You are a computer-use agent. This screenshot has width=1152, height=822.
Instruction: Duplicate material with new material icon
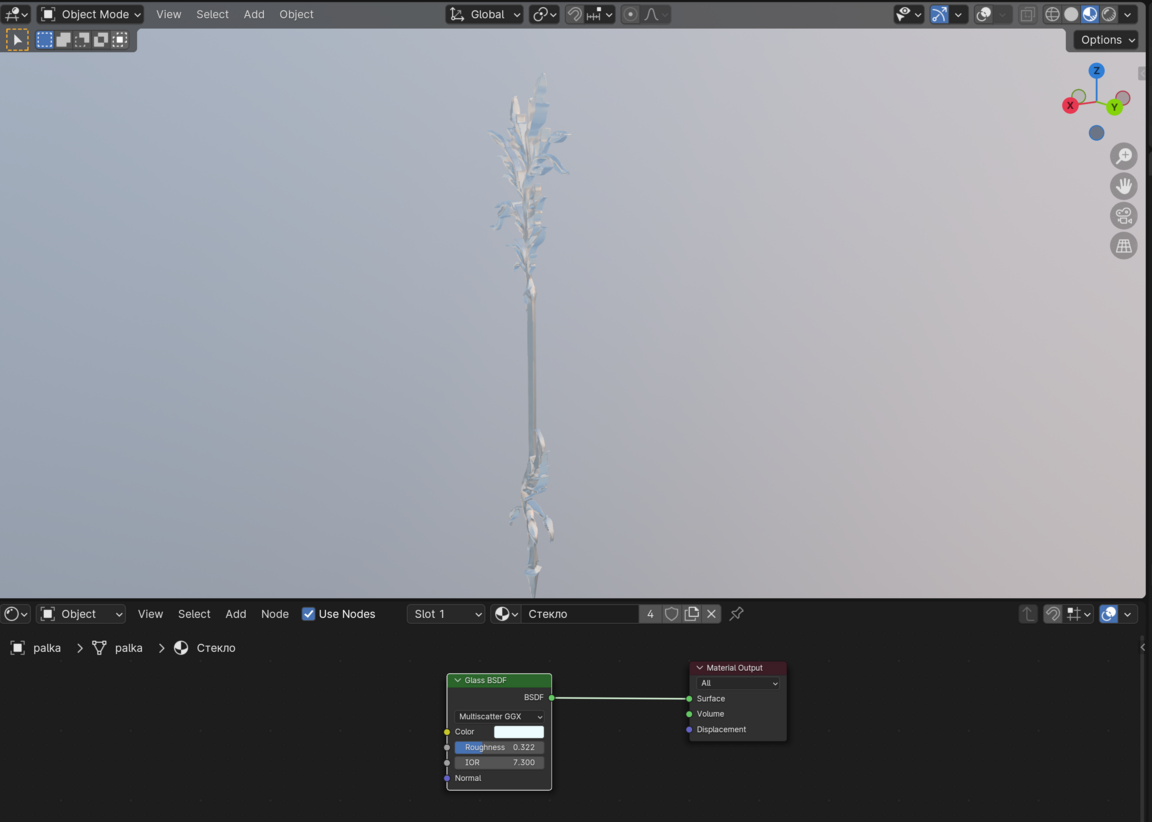(x=691, y=613)
